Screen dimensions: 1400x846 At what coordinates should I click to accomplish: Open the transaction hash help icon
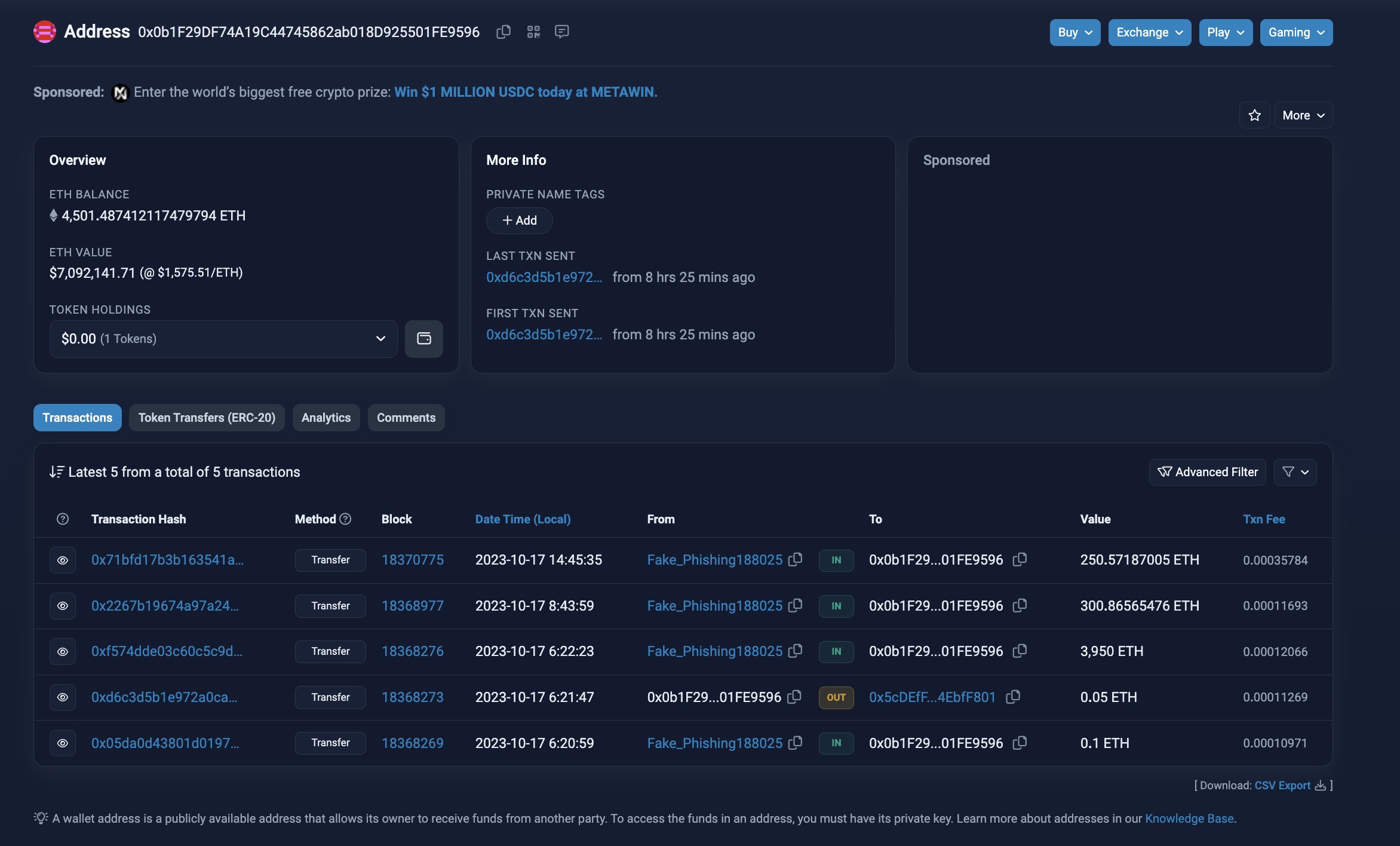[x=63, y=519]
